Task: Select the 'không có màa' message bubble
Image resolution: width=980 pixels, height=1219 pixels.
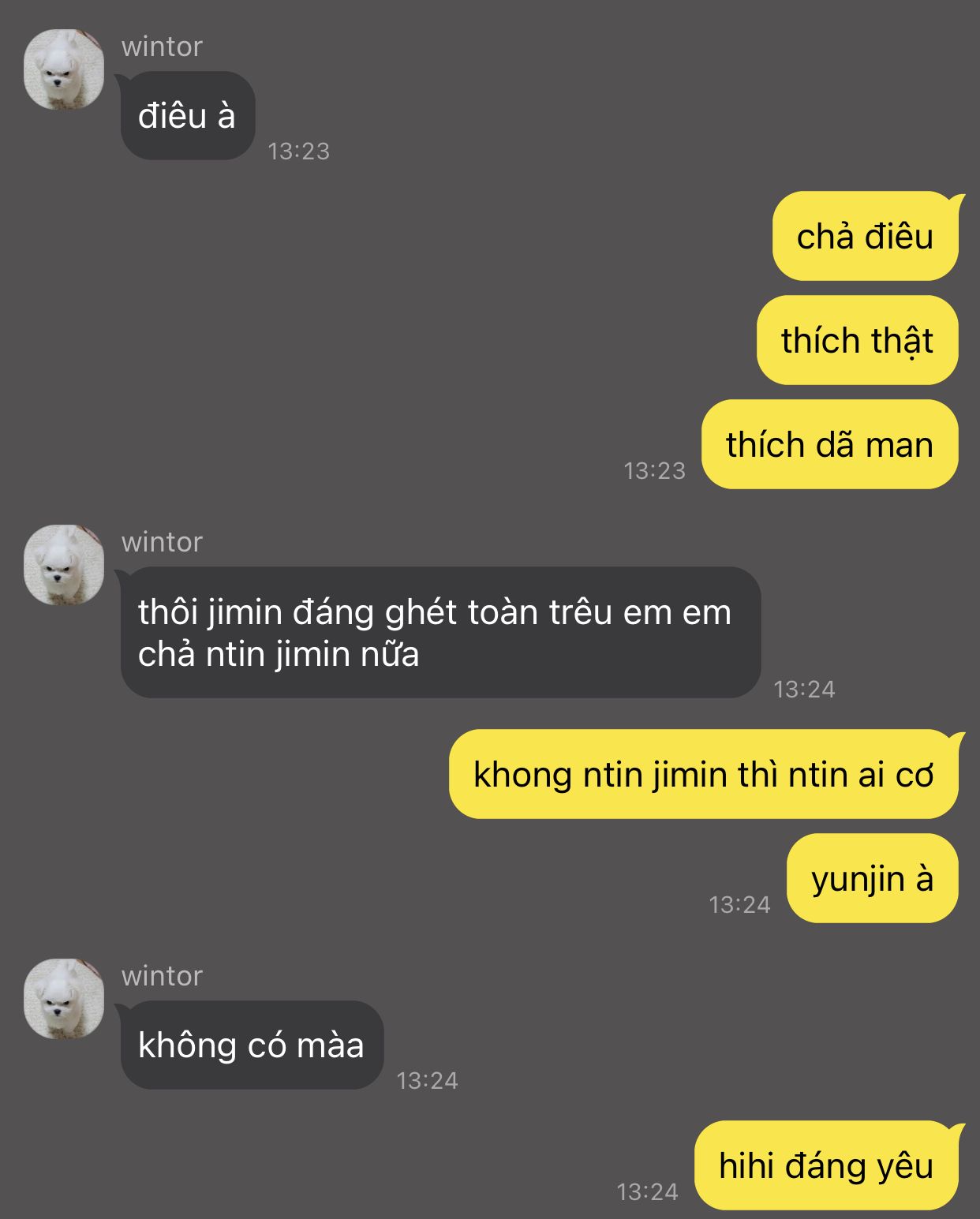Action: pyautogui.click(x=252, y=1045)
